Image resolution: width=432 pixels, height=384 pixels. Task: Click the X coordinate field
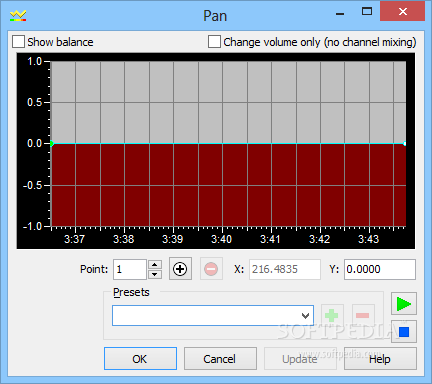[285, 269]
